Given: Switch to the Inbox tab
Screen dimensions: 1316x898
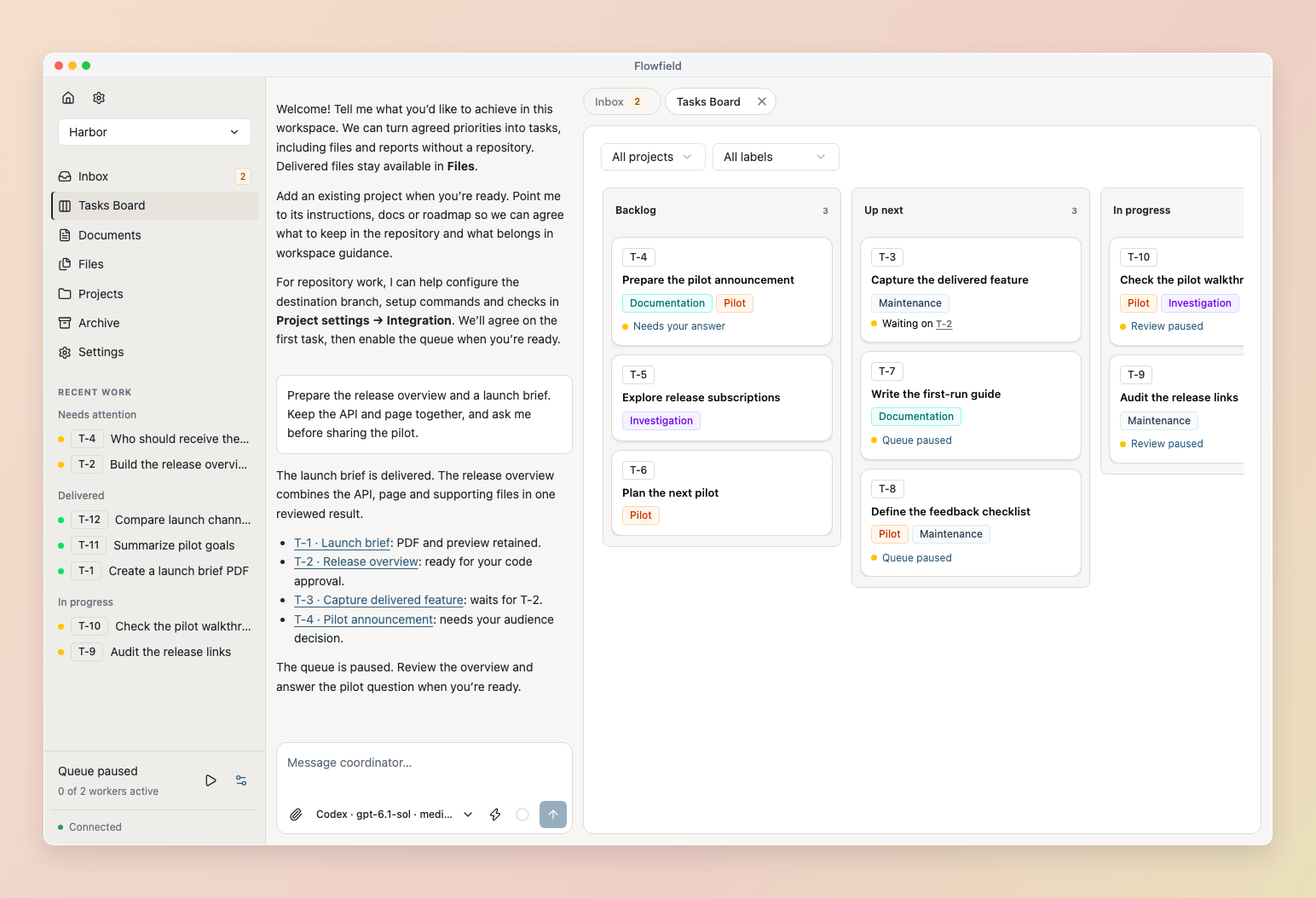Looking at the screenshot, I should pos(621,101).
